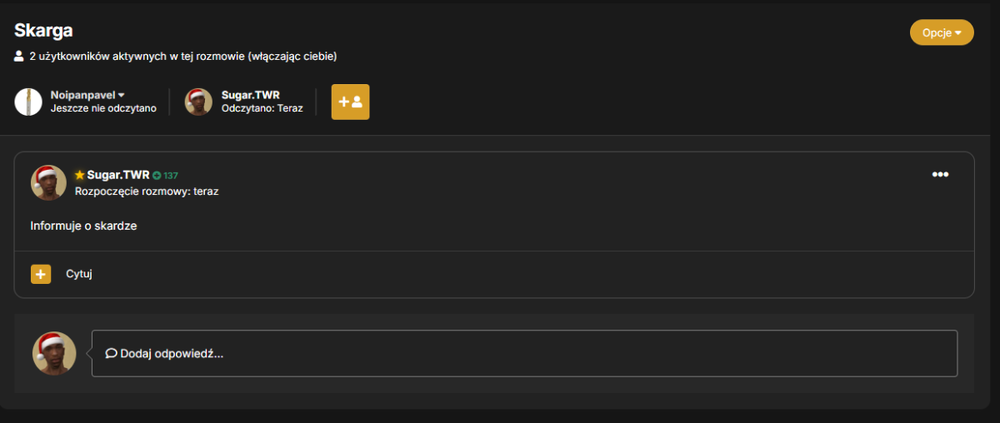Click the add participant icon button
The width and height of the screenshot is (1000, 423).
[x=350, y=102]
